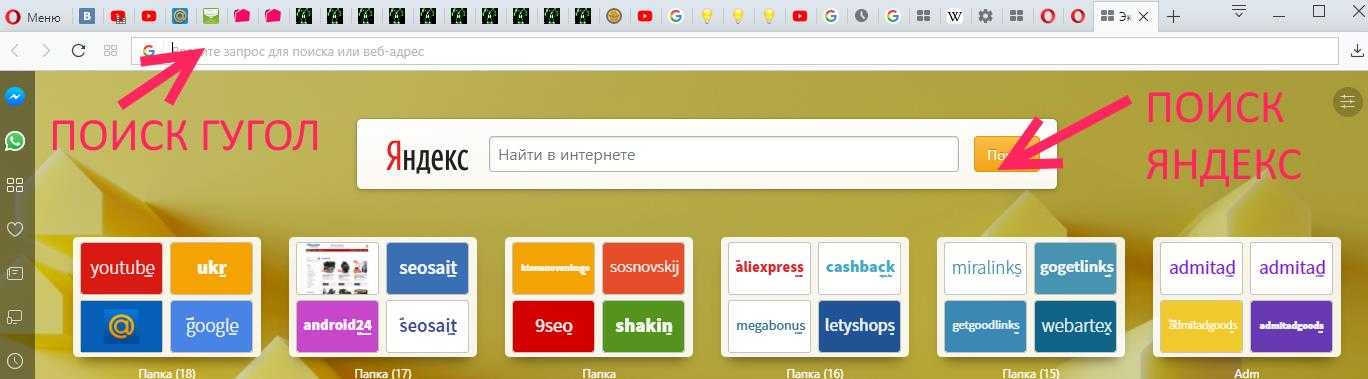1368x379 pixels.
Task: Open the ukr speed dial tile
Action: (211, 268)
